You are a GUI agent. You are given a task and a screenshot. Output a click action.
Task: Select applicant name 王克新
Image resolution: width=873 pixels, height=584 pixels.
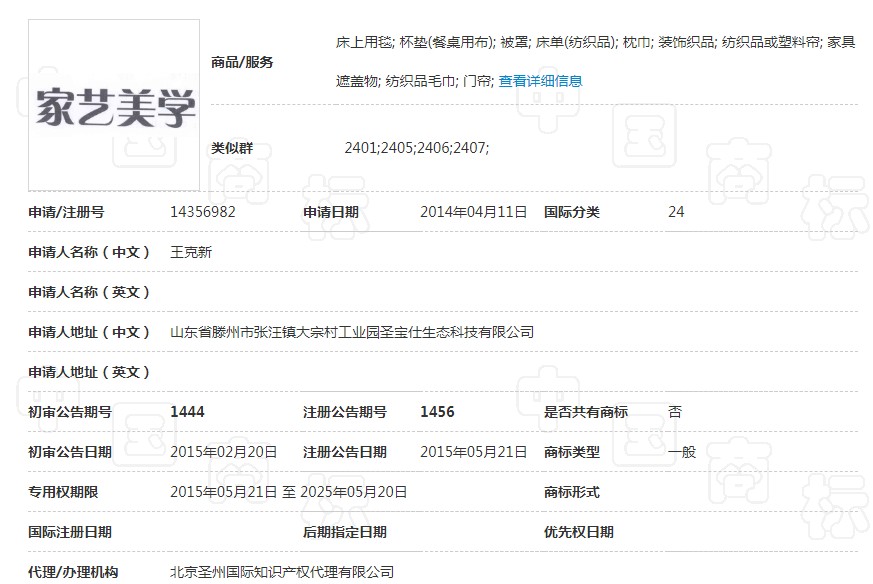click(191, 252)
